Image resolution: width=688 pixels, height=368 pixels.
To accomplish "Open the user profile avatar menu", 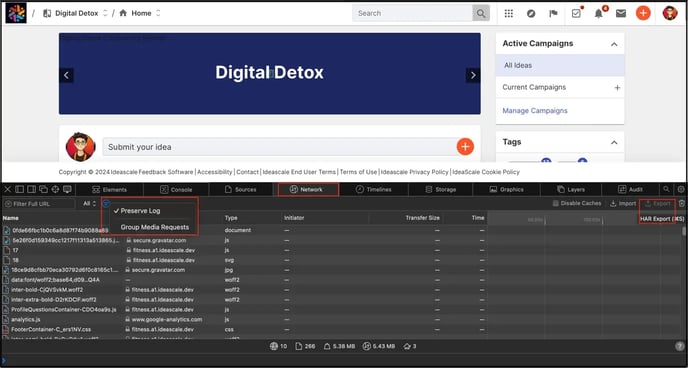I will click(670, 14).
